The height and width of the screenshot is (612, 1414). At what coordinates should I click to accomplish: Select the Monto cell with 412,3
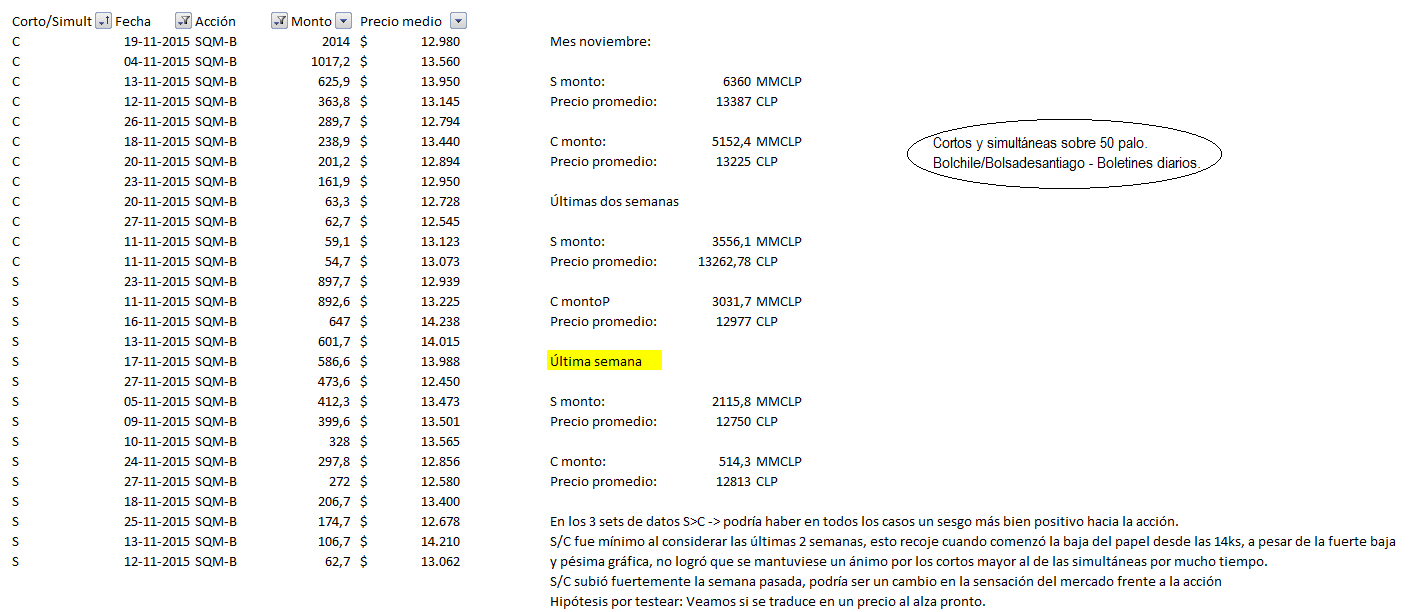pos(333,401)
